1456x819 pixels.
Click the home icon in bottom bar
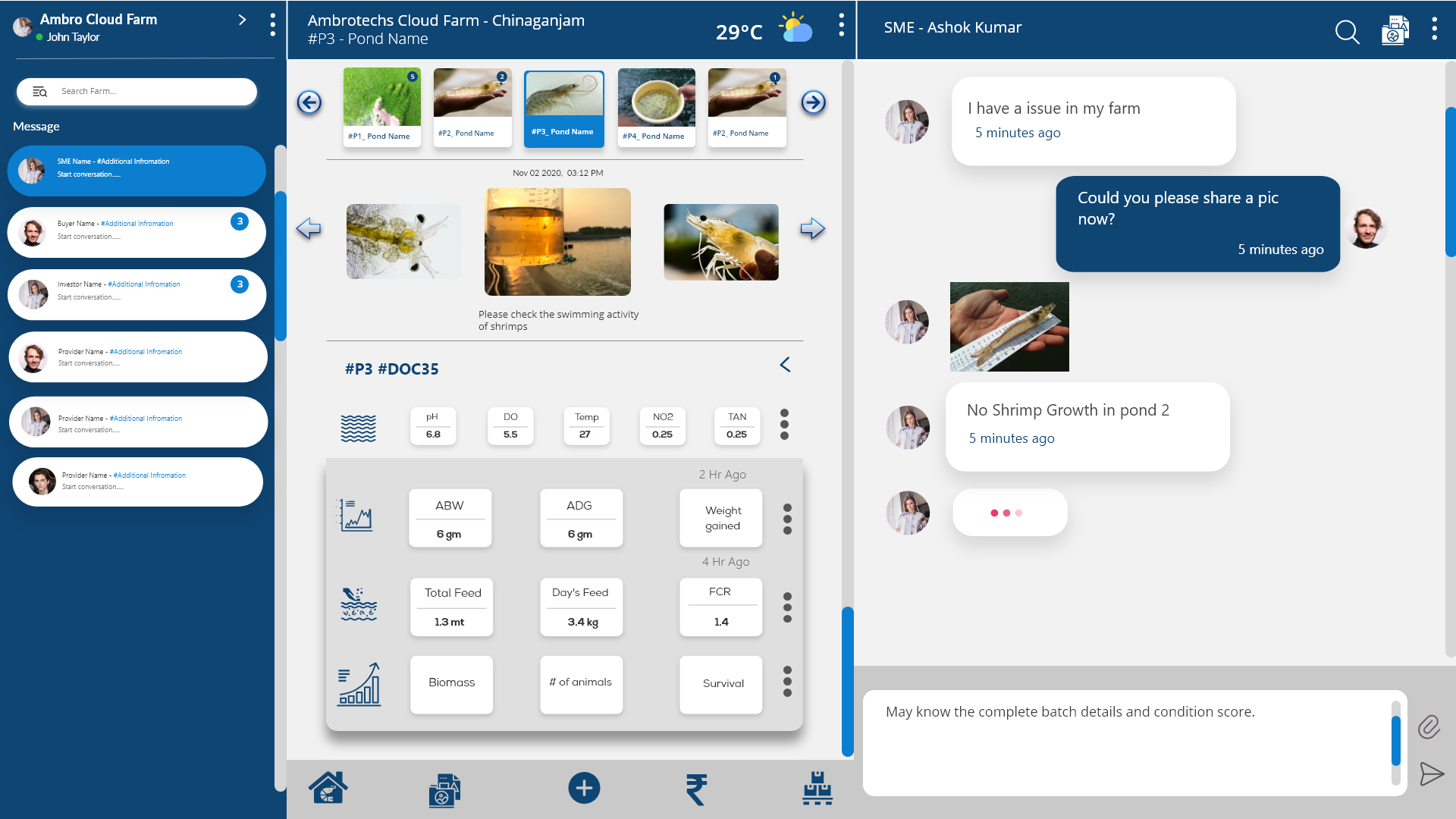[x=328, y=788]
